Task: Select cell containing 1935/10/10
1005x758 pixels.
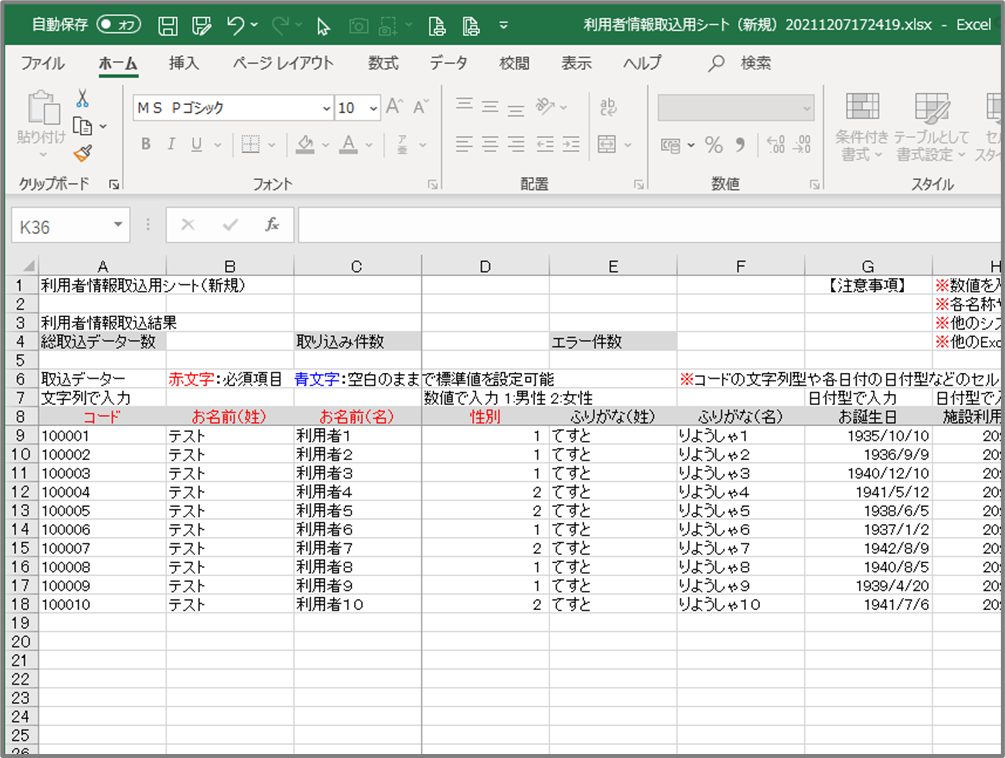Action: click(x=868, y=436)
